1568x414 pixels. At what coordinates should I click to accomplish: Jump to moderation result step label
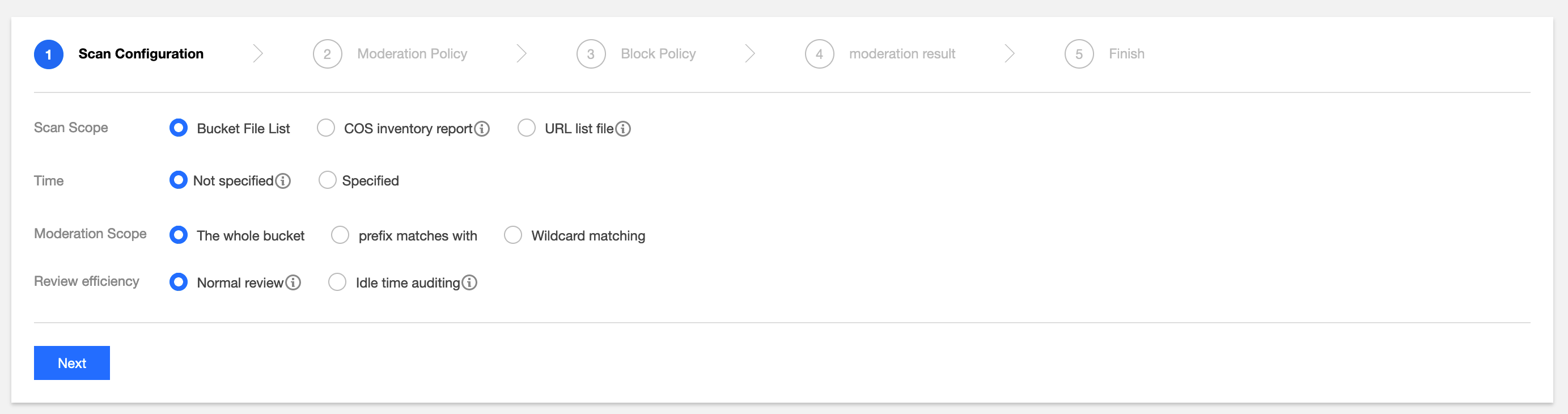pos(901,53)
